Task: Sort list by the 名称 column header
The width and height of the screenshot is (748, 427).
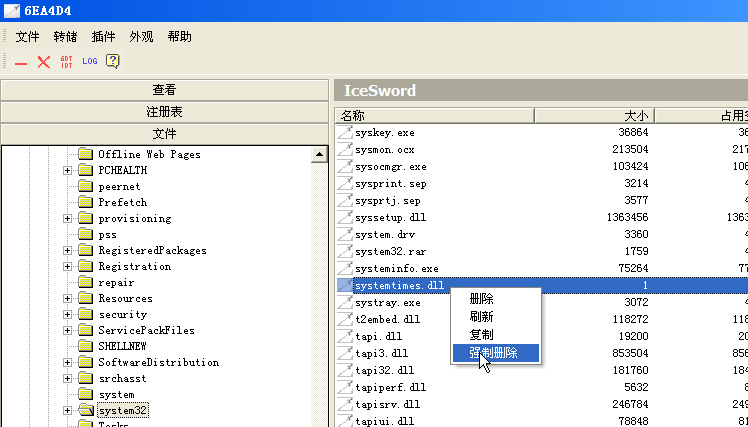Action: (435, 115)
